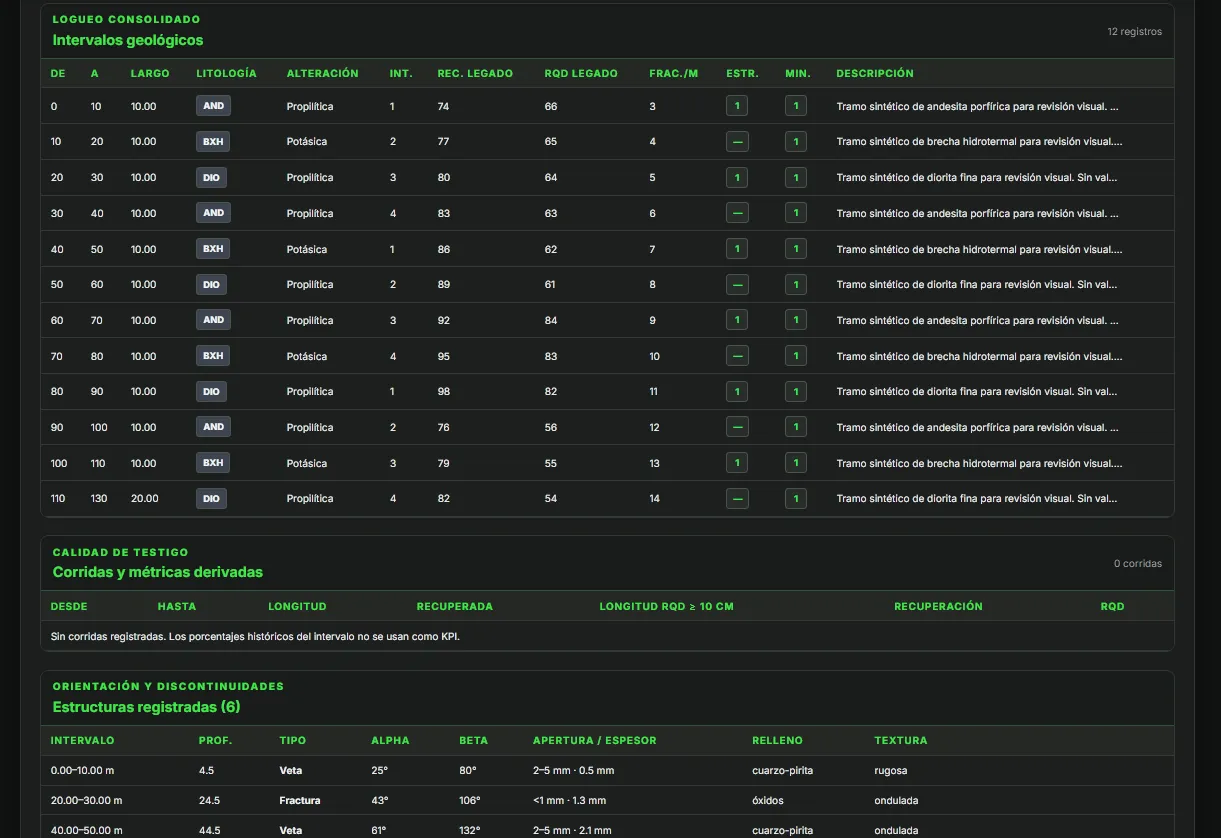This screenshot has width=1221, height=838.
Task: Click the 'Intervalos geológicos' section title
Action: pyautogui.click(x=128, y=40)
